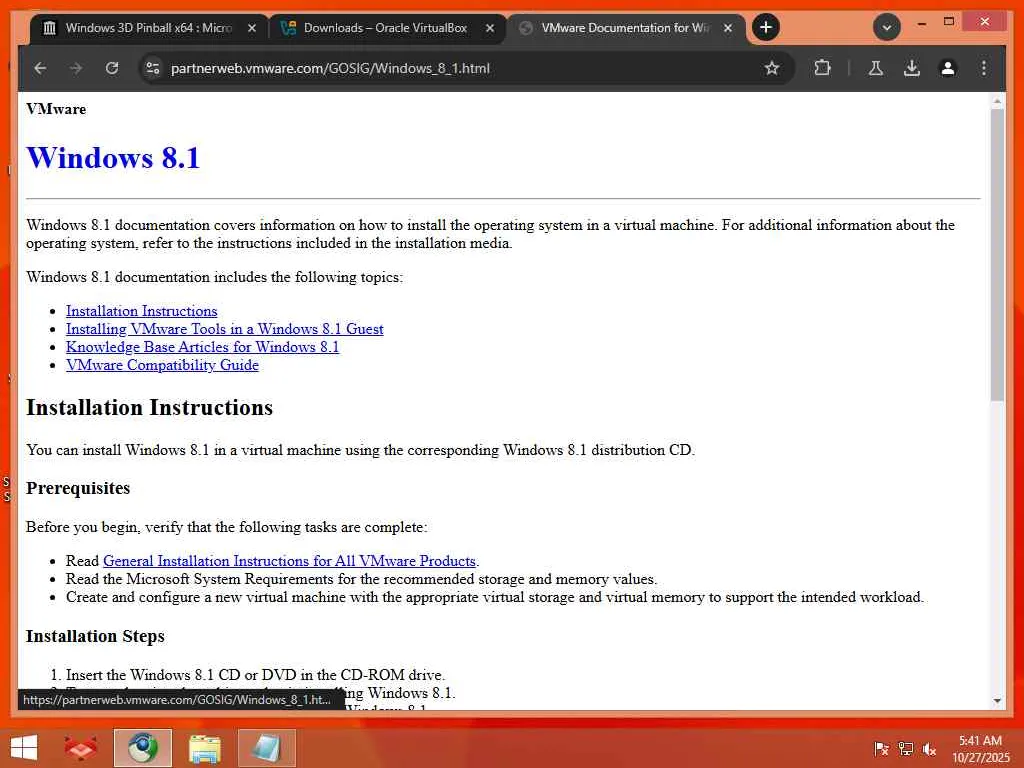Open network status tray icon
This screenshot has height=768, width=1024.
905,749
